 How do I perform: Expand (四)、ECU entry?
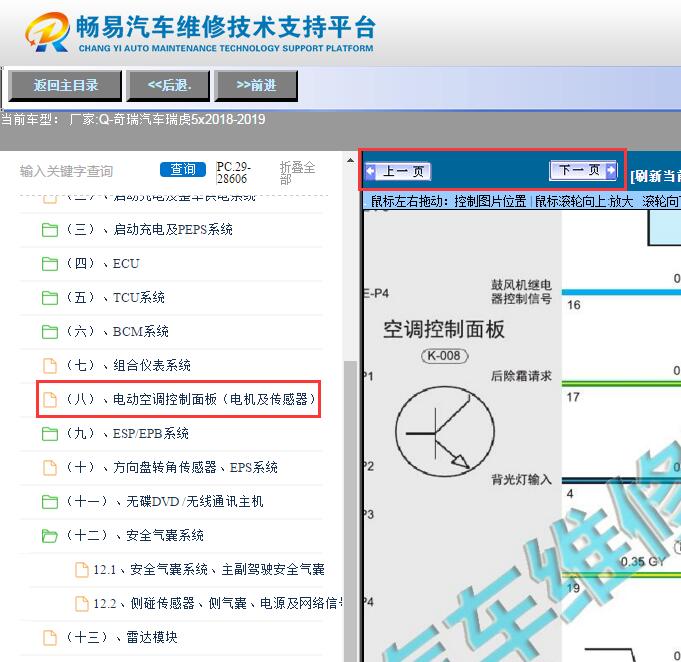[103, 263]
